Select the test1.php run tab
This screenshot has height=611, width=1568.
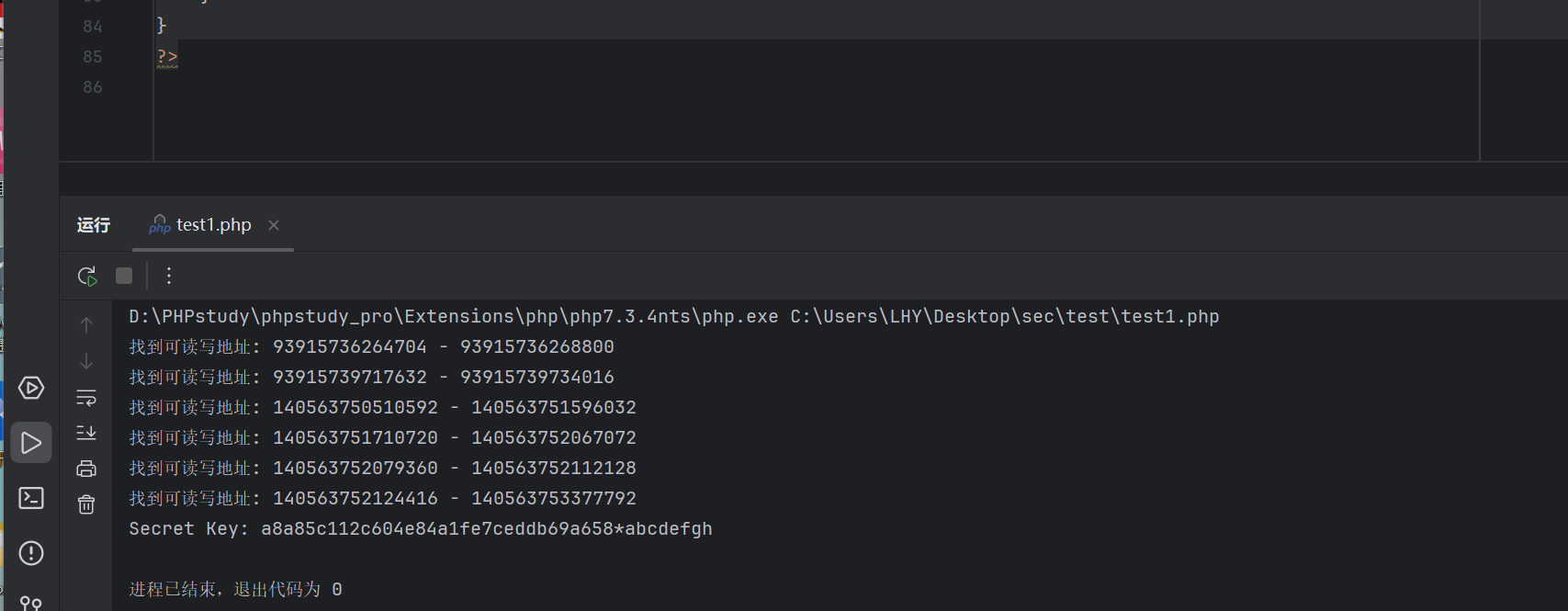(x=213, y=225)
